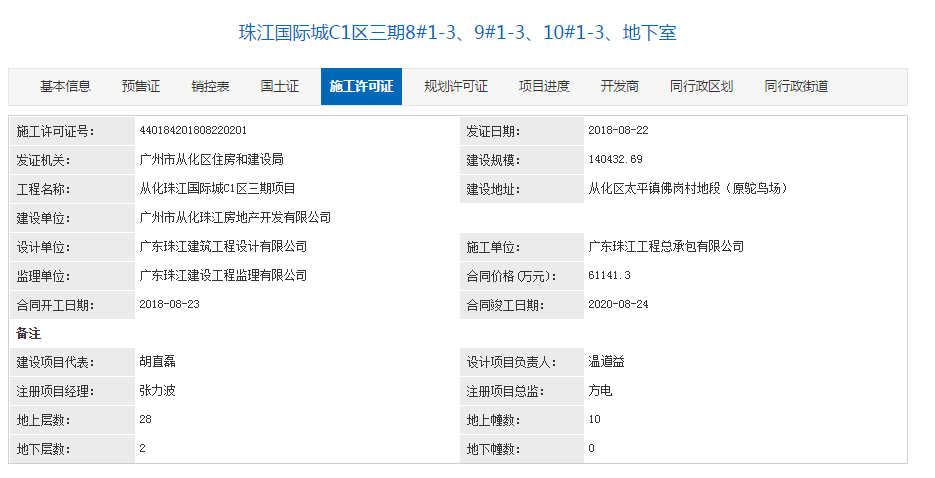This screenshot has height=478, width=935.
Task: Click contractor name 广东珠江工程总承包有限公司
Action: [666, 246]
